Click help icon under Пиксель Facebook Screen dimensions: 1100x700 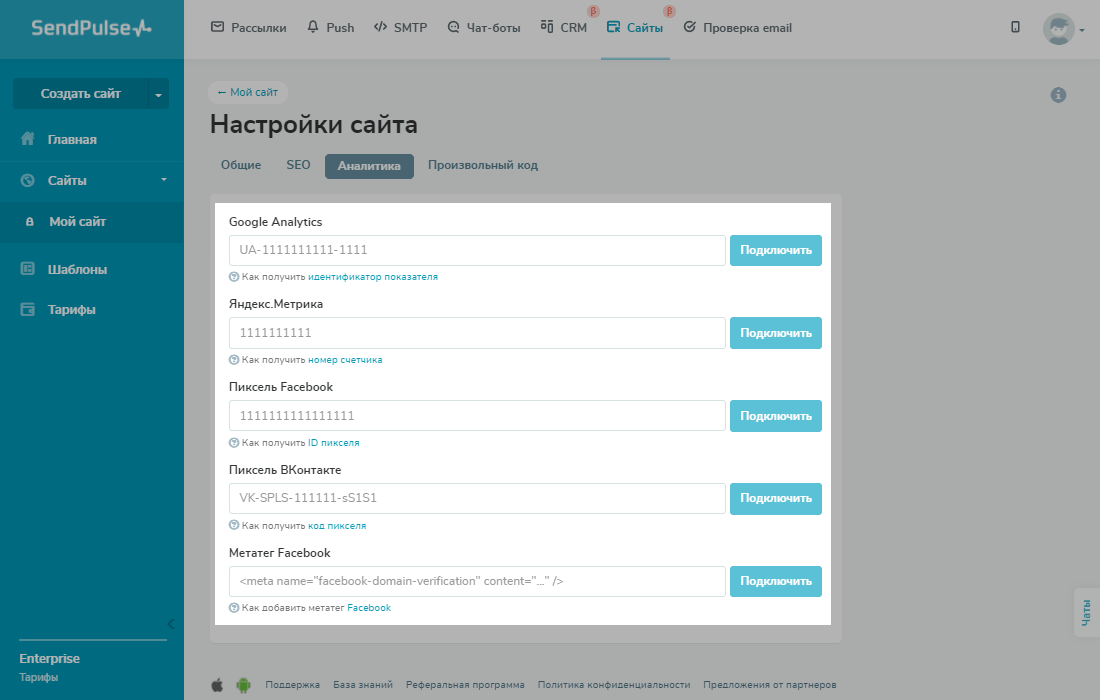coord(234,443)
